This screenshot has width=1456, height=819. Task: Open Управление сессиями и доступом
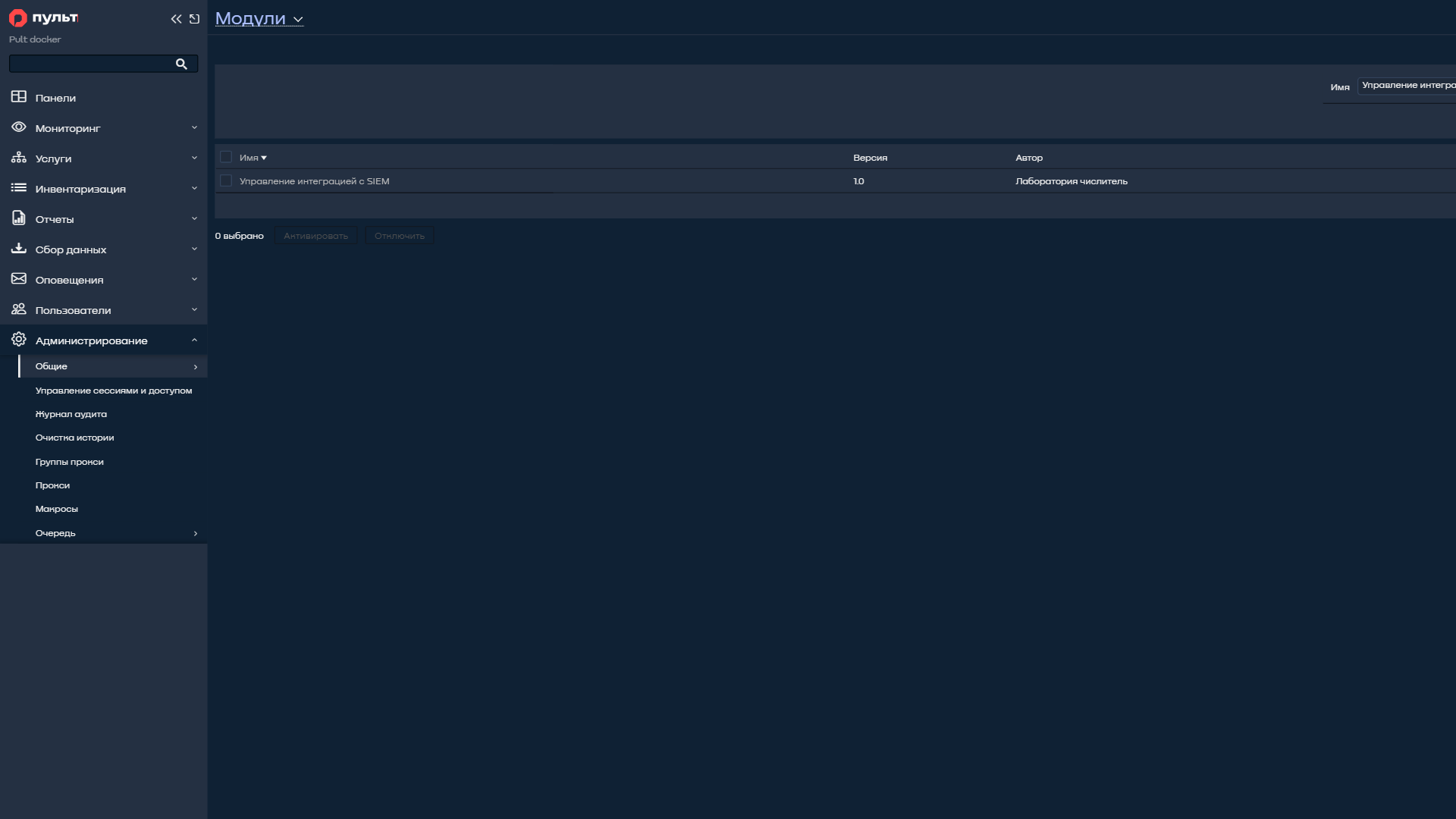[114, 391]
